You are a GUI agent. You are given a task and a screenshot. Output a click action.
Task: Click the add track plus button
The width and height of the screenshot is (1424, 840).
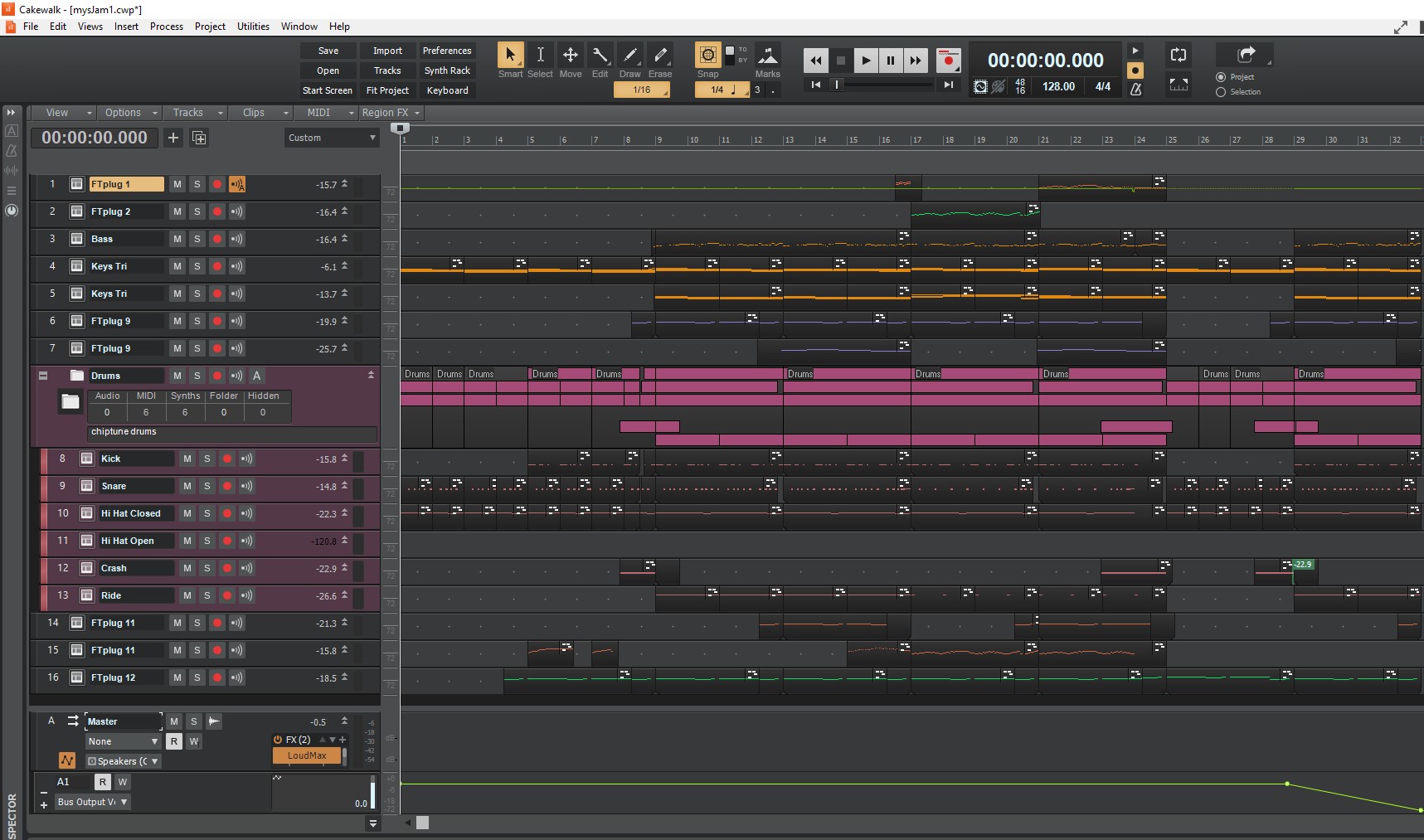click(x=173, y=138)
